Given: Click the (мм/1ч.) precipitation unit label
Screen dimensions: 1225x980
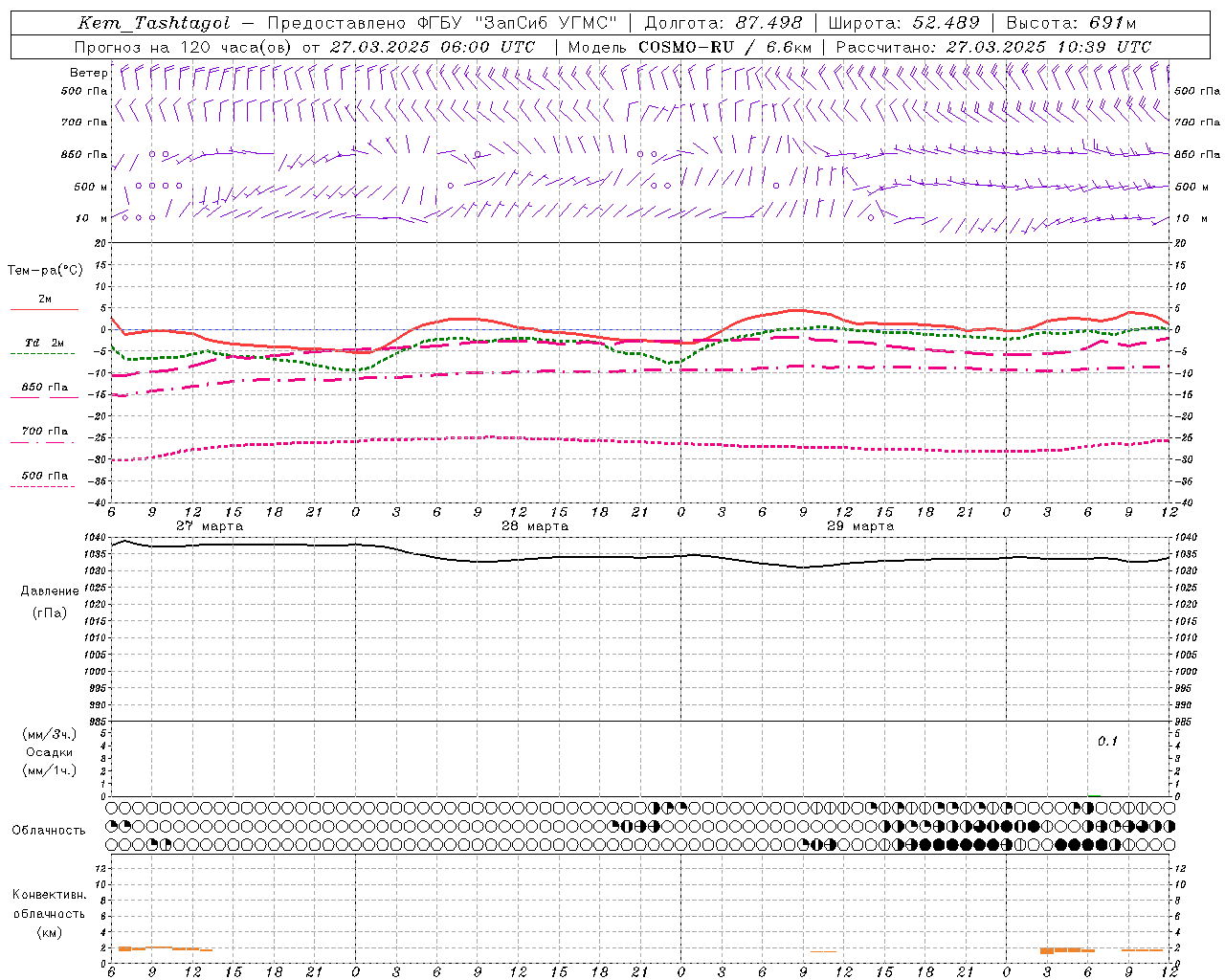Looking at the screenshot, I should pos(50,770).
